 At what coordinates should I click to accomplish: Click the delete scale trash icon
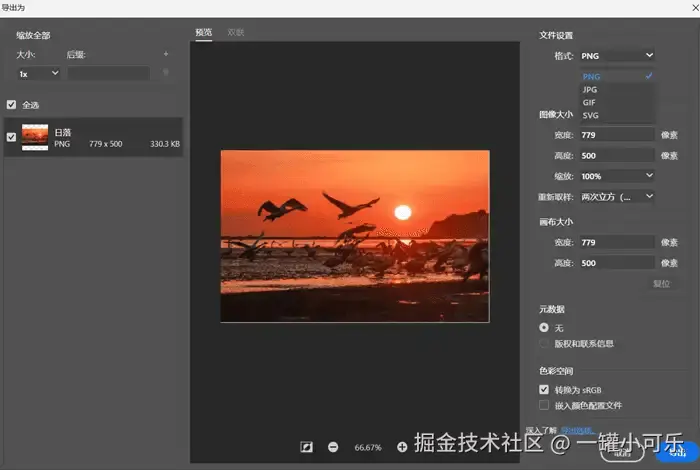[x=166, y=72]
